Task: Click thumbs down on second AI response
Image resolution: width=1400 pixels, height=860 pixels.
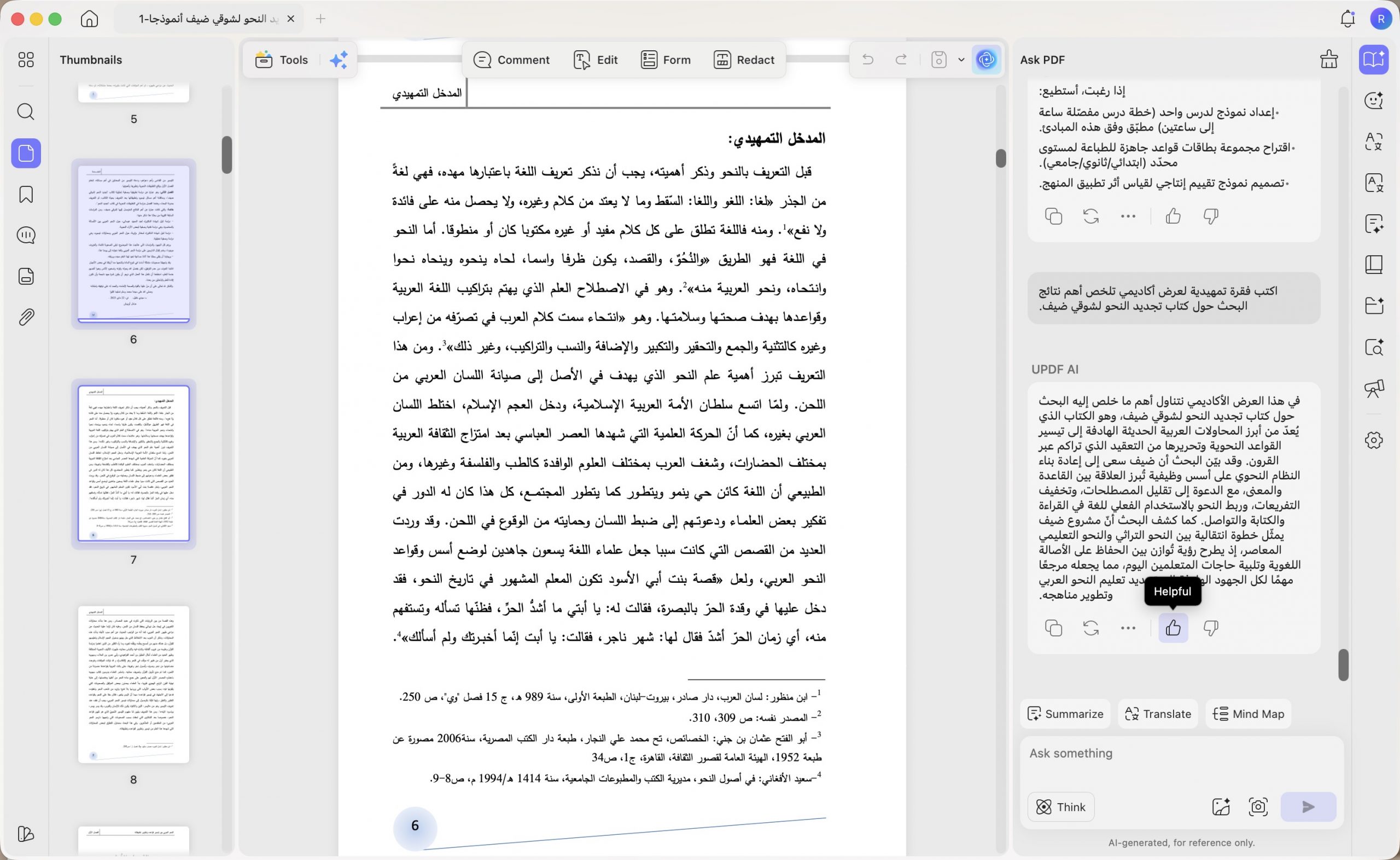Action: [1211, 628]
